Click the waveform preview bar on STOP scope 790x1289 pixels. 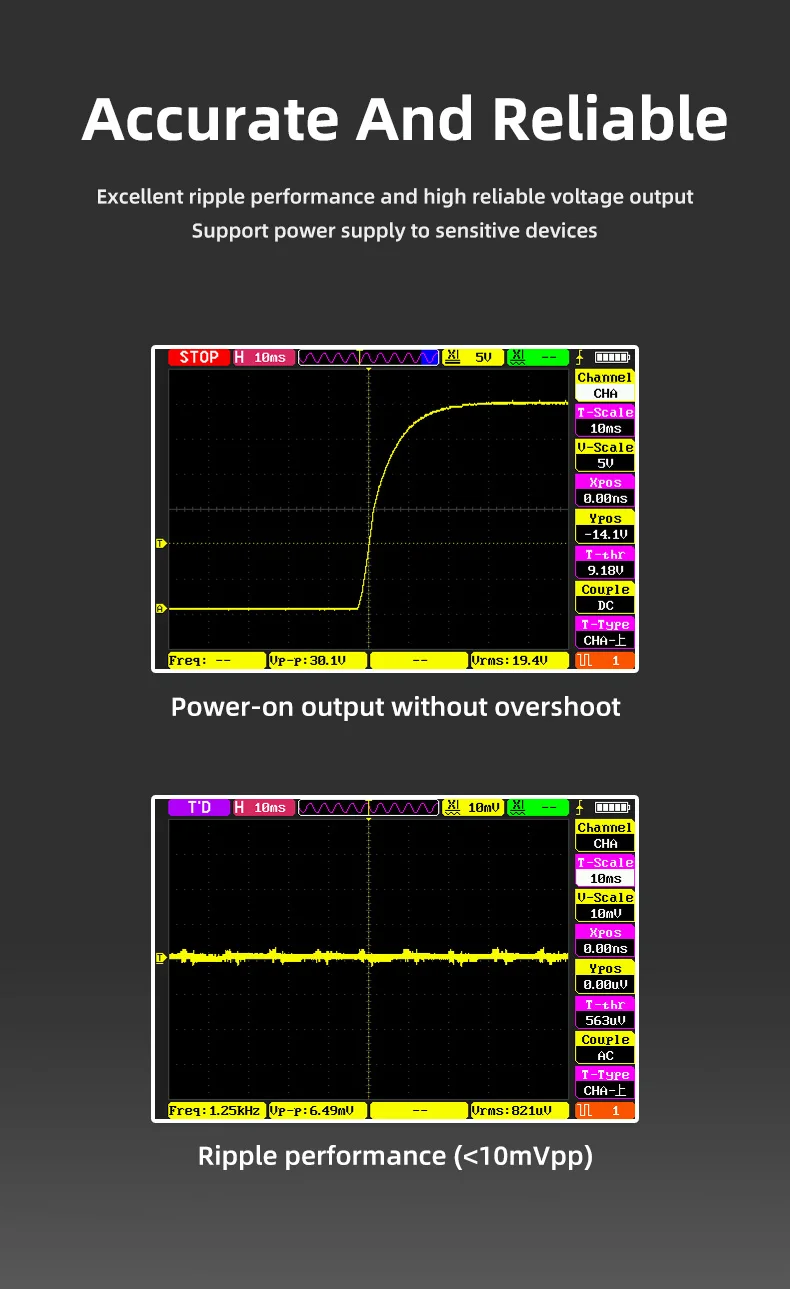[x=369, y=357]
